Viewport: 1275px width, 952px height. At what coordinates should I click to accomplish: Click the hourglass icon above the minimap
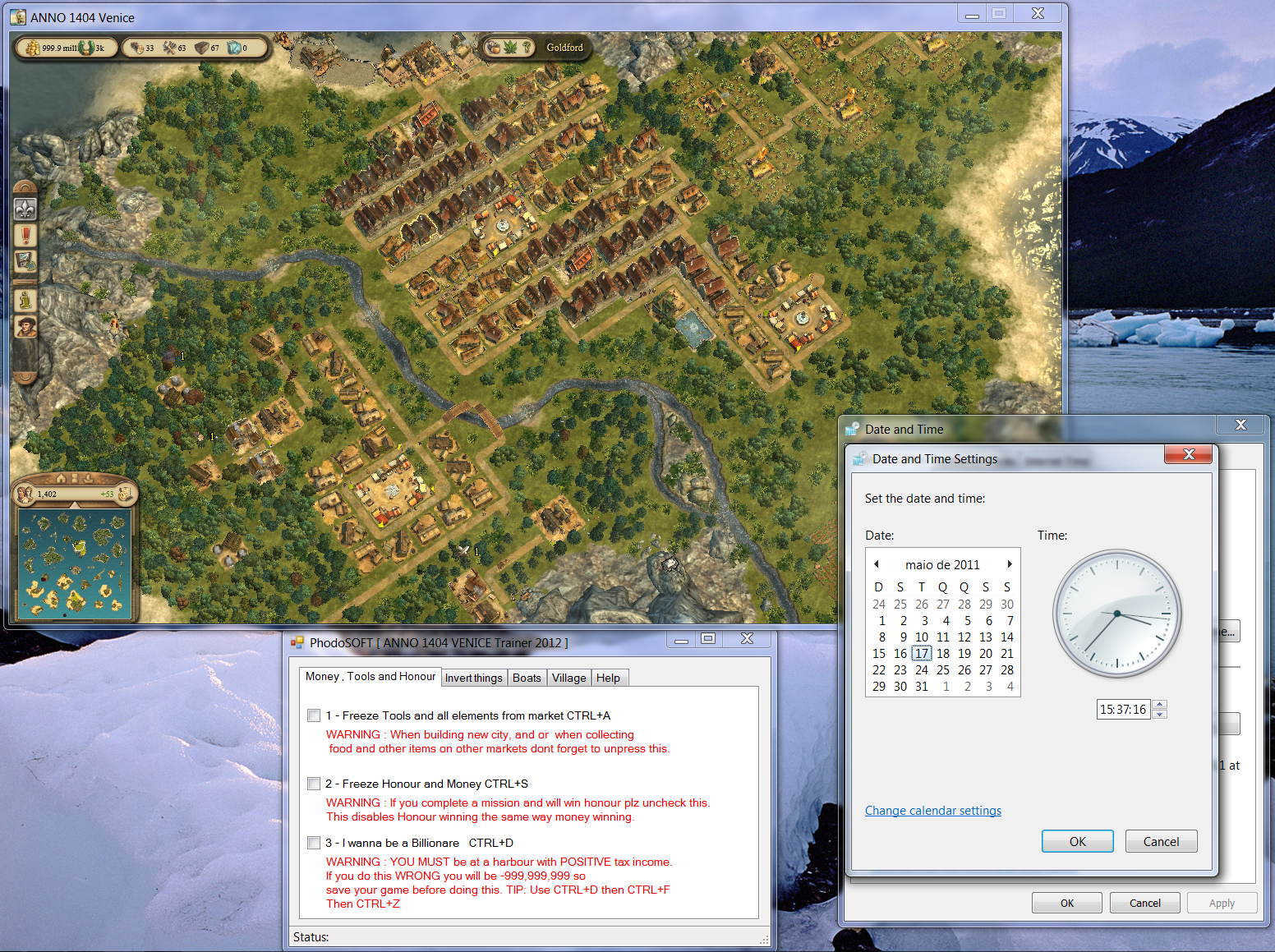pos(75,479)
